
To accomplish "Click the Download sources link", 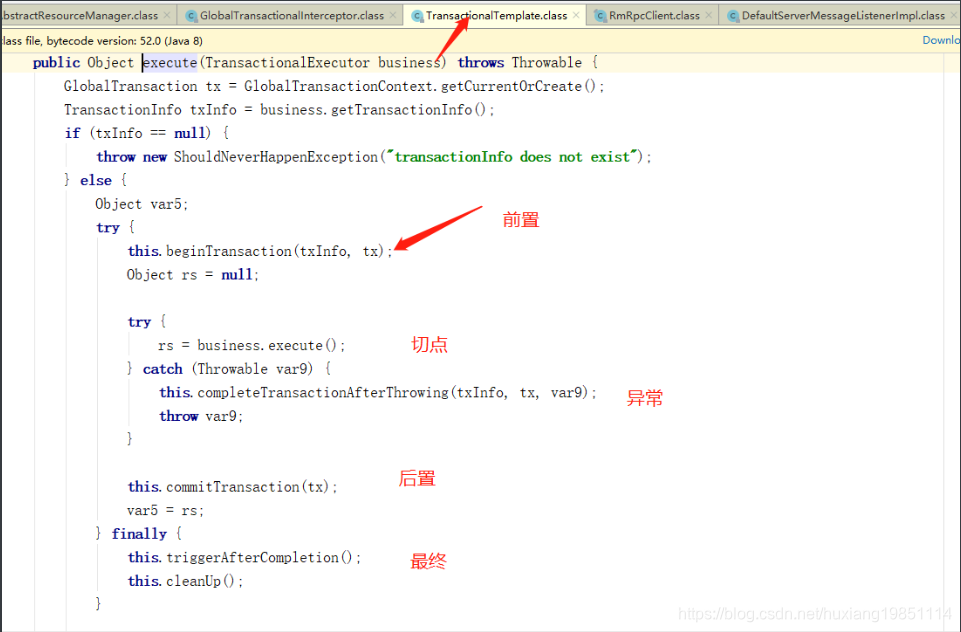I will point(941,40).
